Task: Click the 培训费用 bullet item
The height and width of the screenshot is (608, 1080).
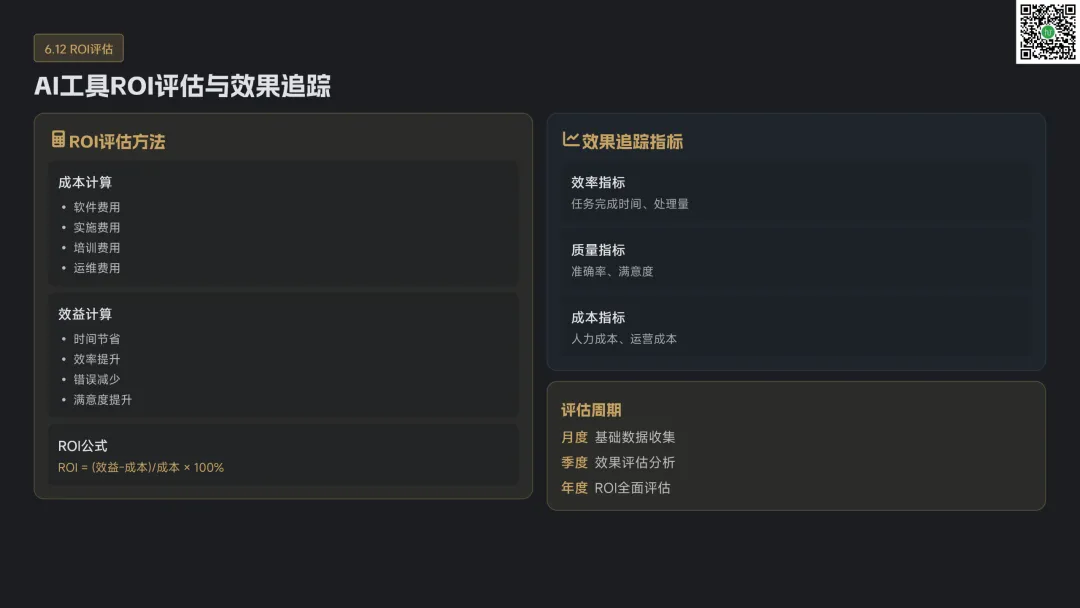Action: 96,247
